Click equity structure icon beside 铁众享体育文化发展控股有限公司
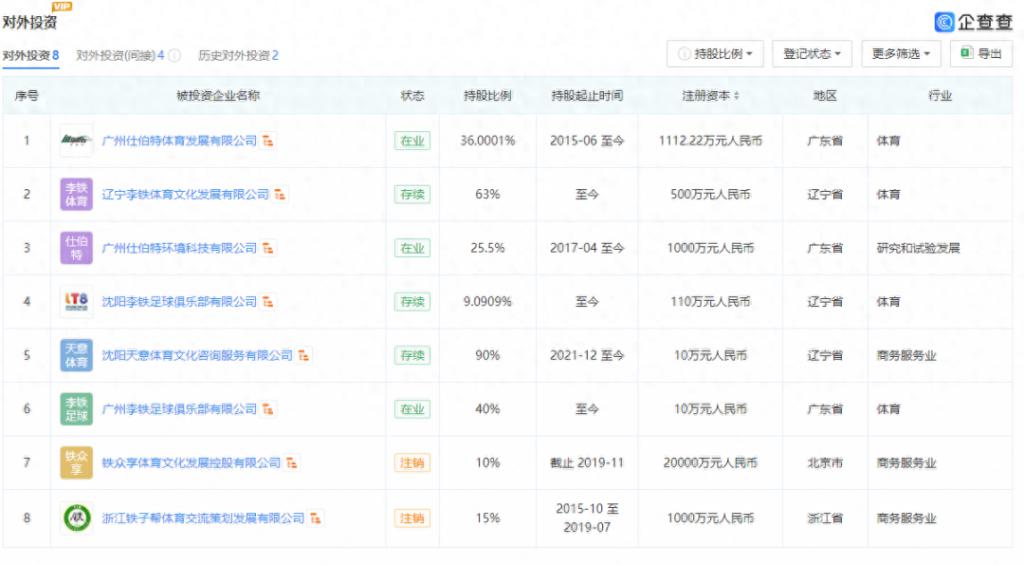1024x565 pixels. coord(293,463)
